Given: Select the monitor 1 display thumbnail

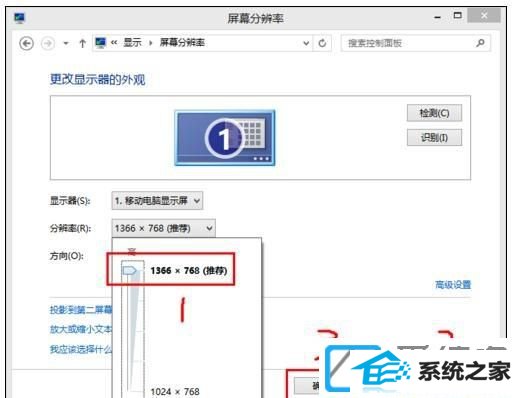Looking at the screenshot, I should pos(225,138).
